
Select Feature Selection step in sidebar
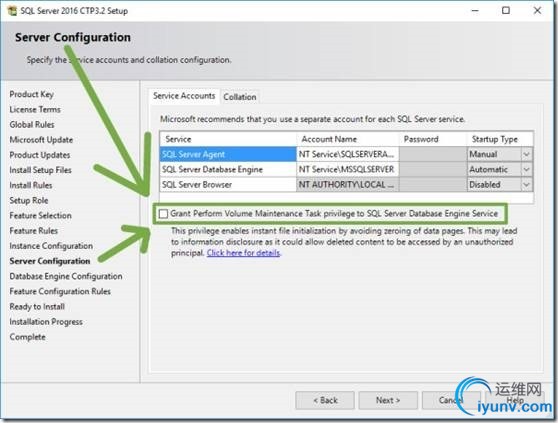pos(41,216)
